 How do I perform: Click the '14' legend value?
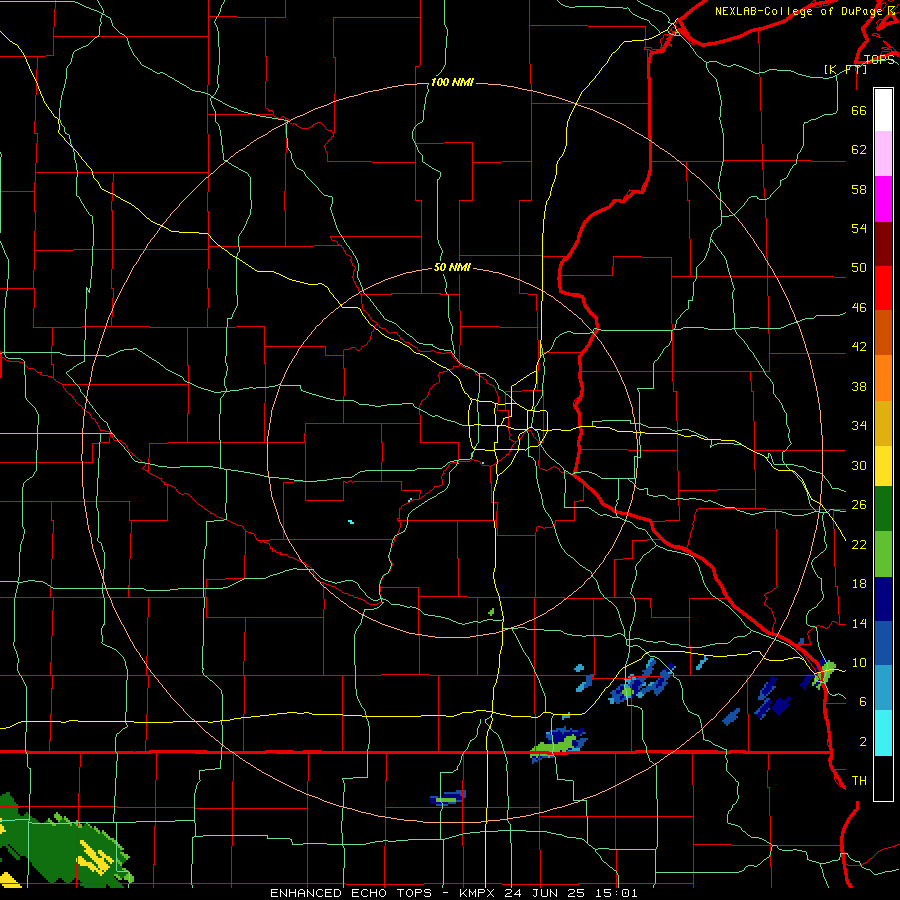tap(859, 623)
